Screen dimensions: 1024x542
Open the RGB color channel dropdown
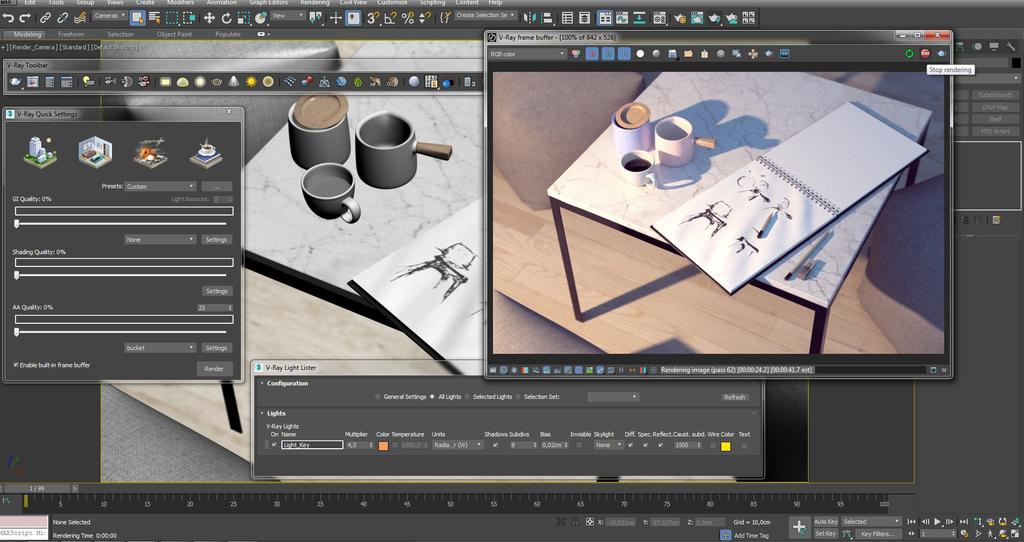[x=527, y=54]
